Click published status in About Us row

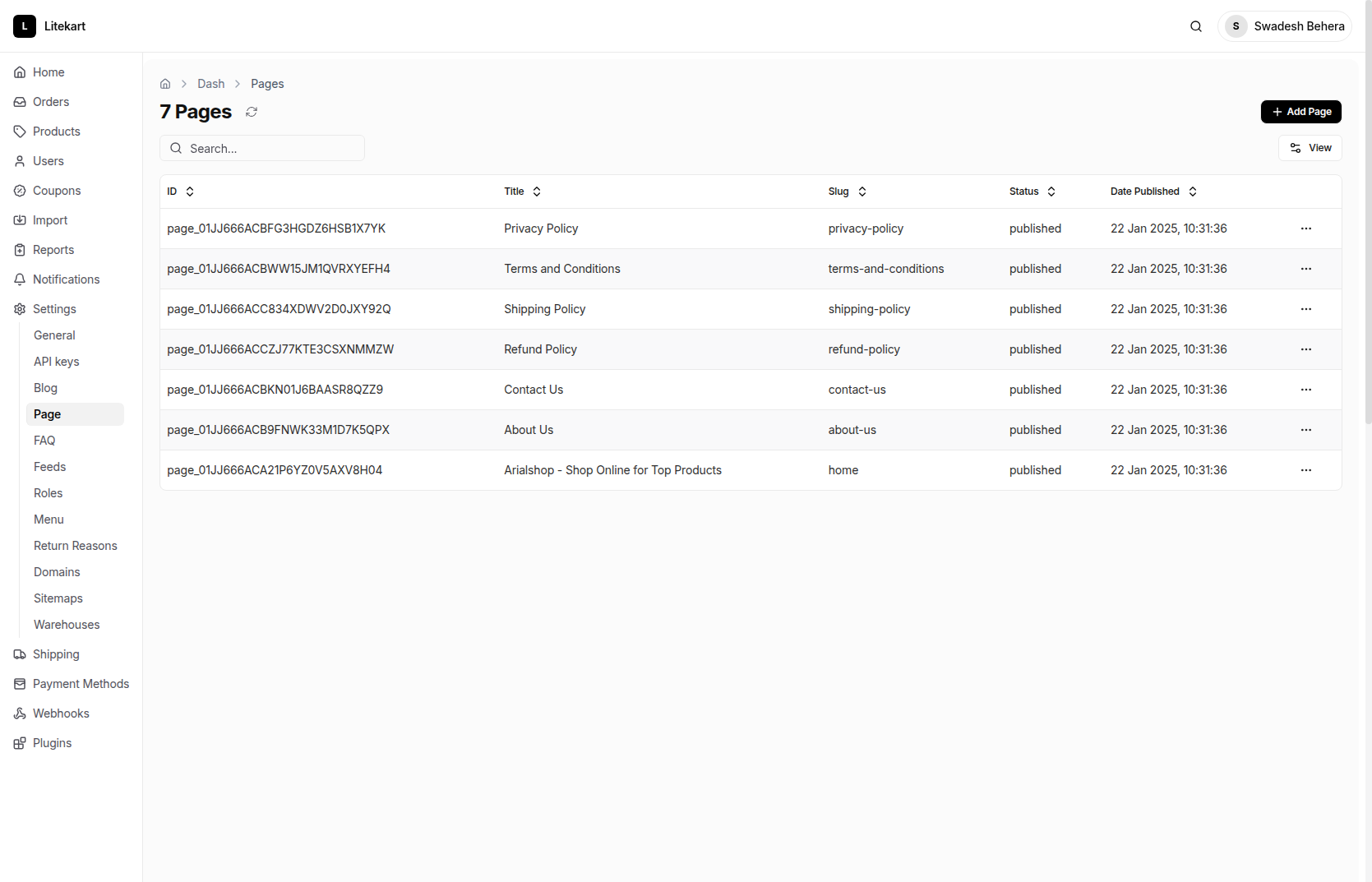[1035, 430]
